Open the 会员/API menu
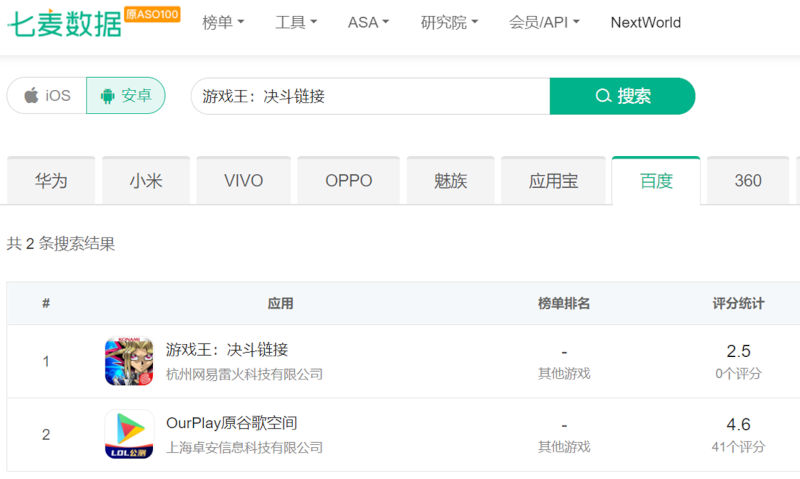The width and height of the screenshot is (800, 479). (x=543, y=22)
